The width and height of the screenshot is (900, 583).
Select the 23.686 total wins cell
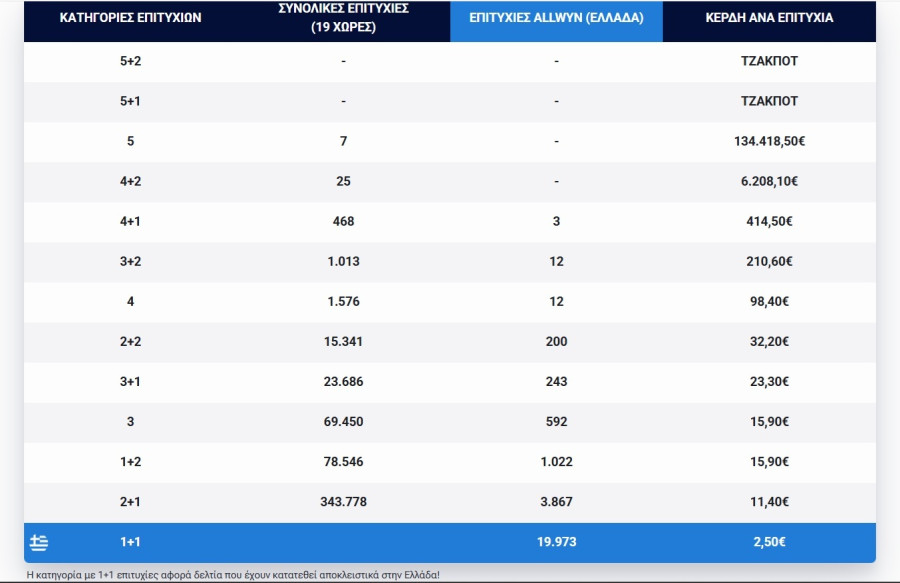343,381
